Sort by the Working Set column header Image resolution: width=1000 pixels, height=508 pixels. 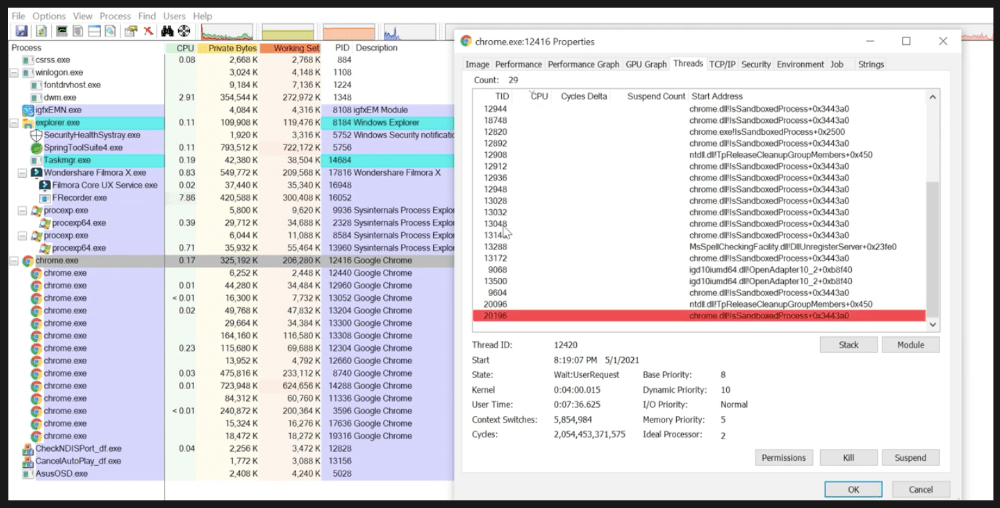(x=291, y=48)
